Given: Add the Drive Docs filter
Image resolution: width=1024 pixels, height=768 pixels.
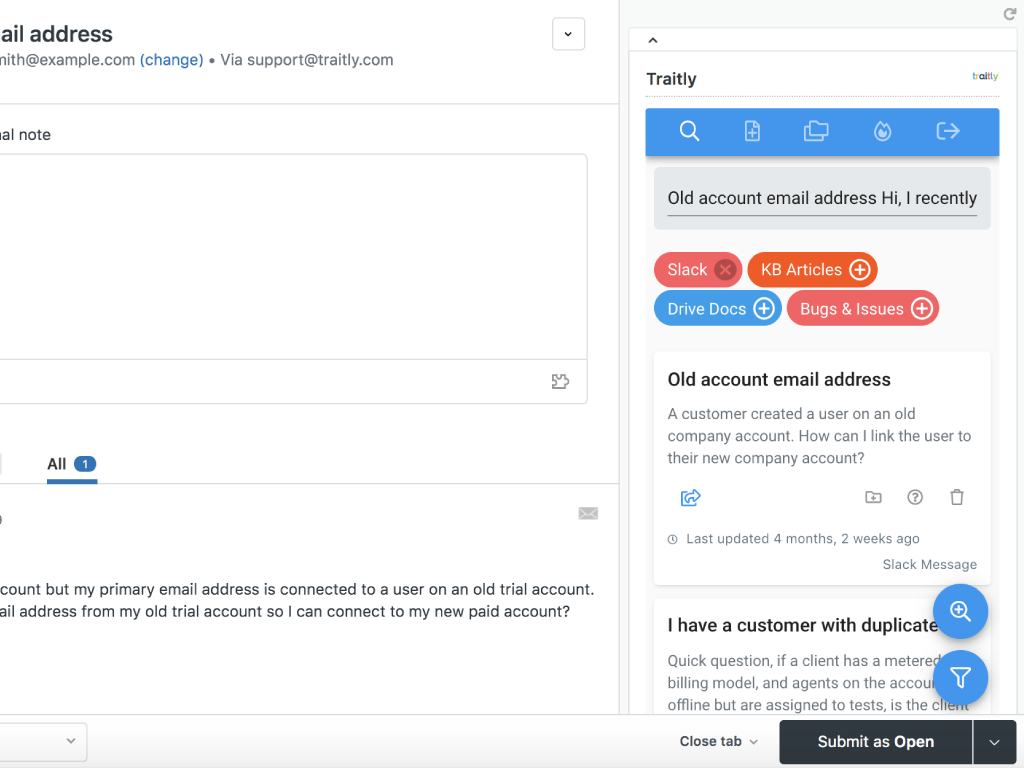Looking at the screenshot, I should [x=763, y=308].
